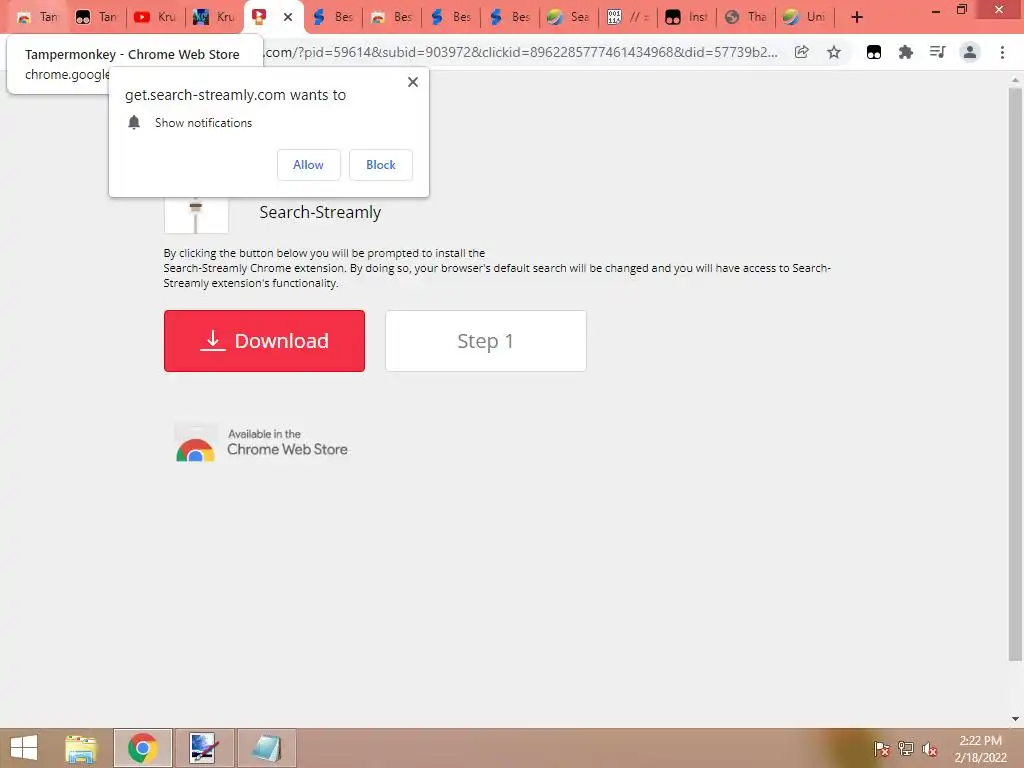Image resolution: width=1024 pixels, height=768 pixels.
Task: Switch to the first Tampermonkey Web Store tab
Action: click(x=37, y=17)
